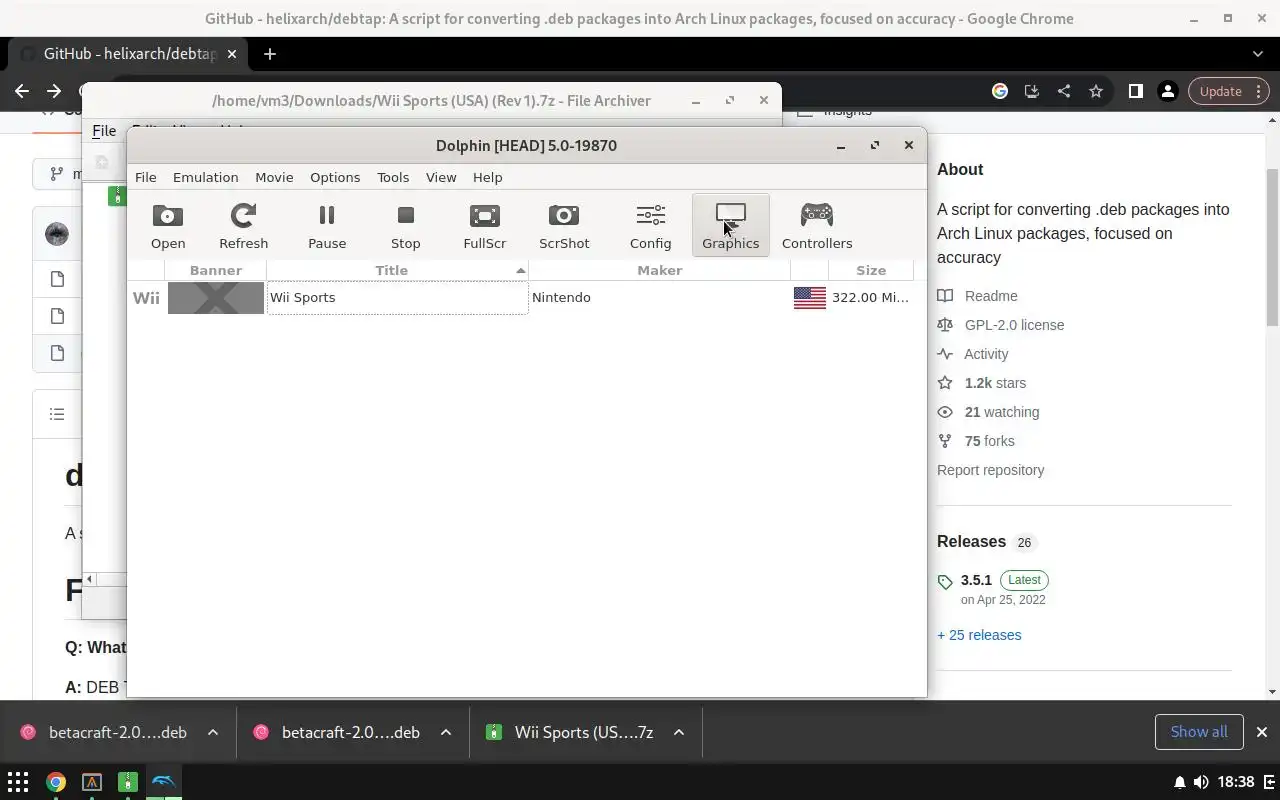Open the Emulation menu
The image size is (1280, 800).
coord(205,177)
